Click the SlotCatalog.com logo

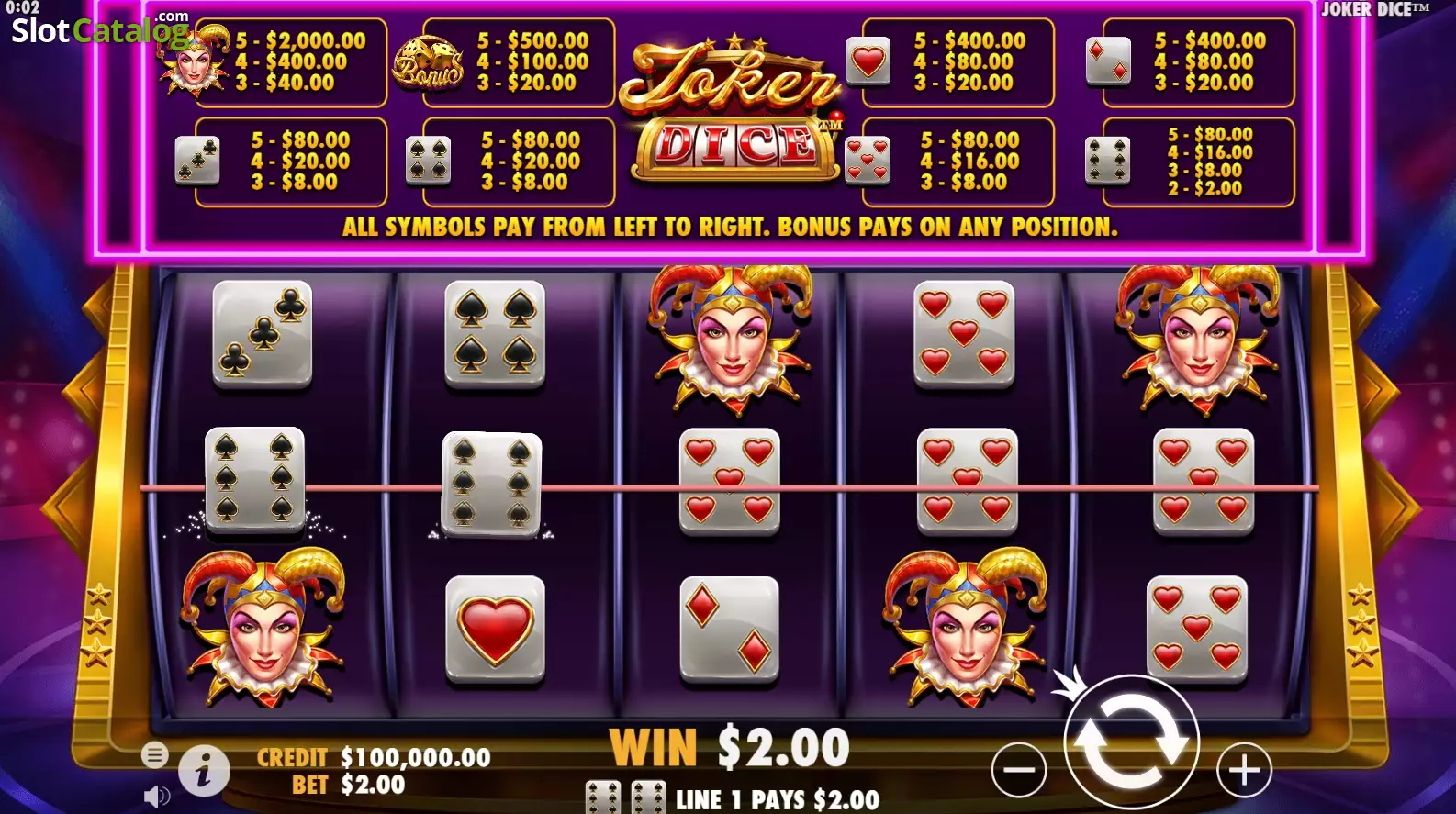[x=99, y=29]
